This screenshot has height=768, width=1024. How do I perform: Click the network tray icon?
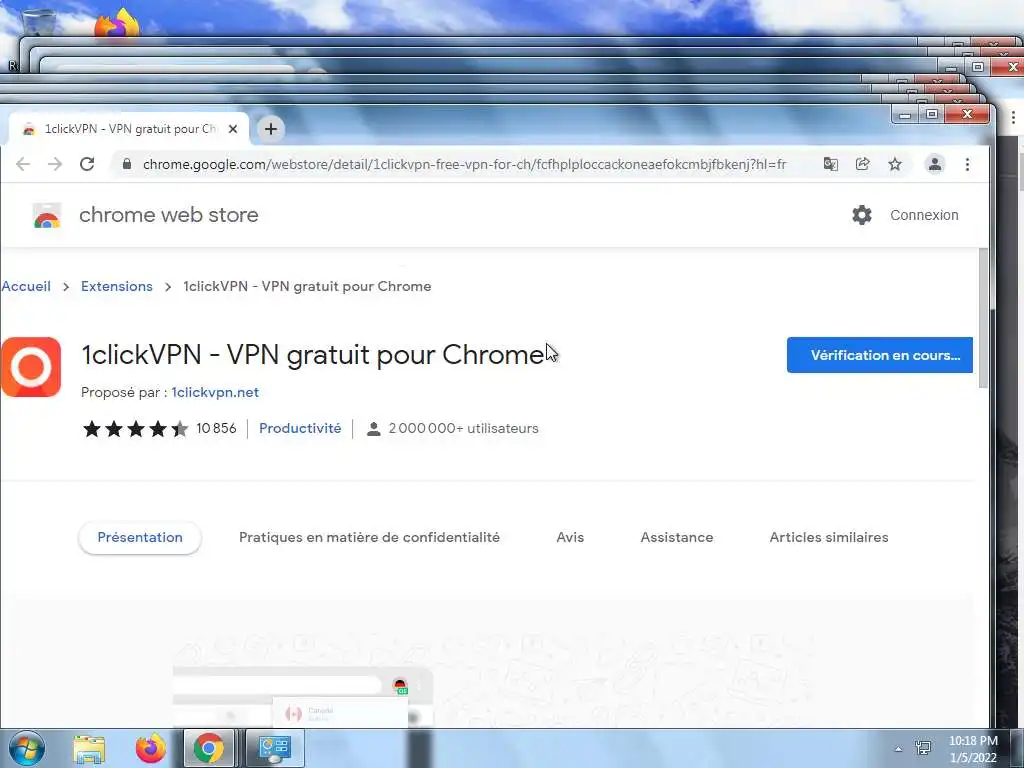[x=923, y=748]
